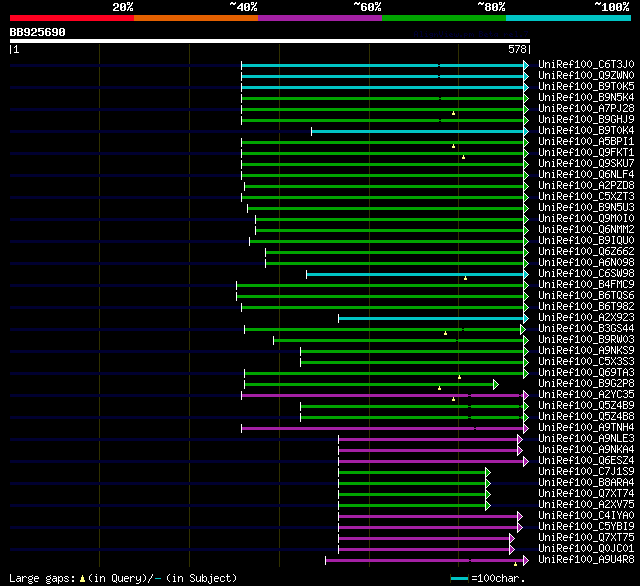Click the UniRef100_Q6Z662 label

pos(586,252)
